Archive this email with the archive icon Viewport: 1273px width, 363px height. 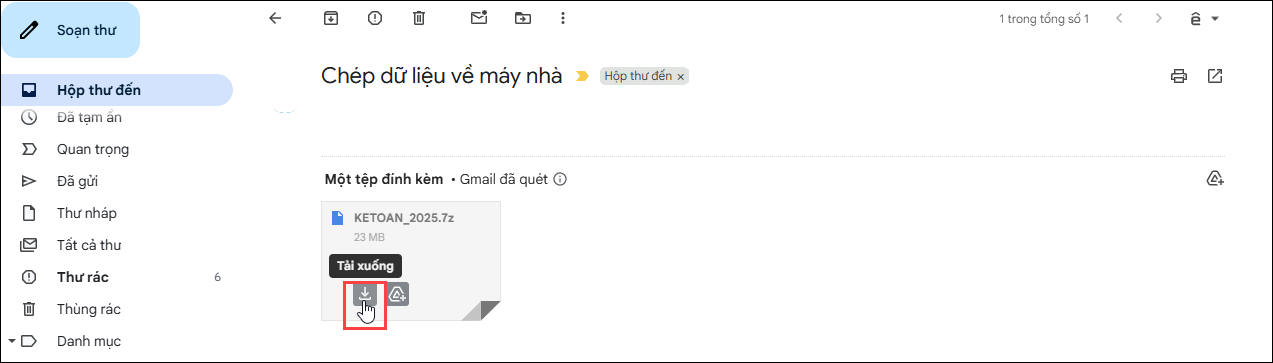click(x=331, y=18)
